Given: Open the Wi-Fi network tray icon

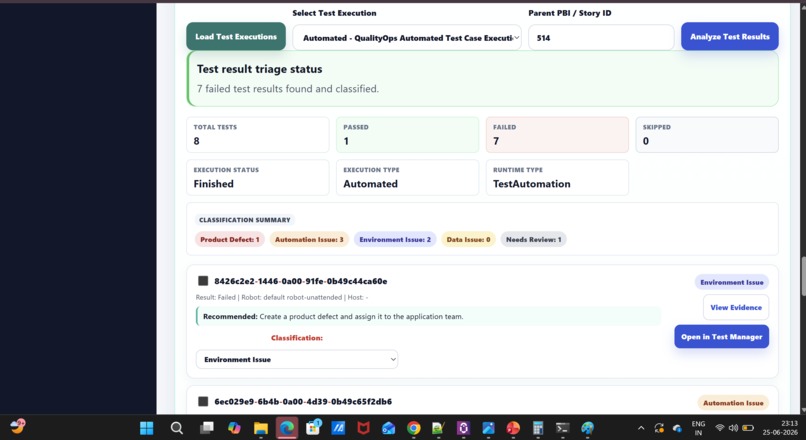Looking at the screenshot, I should point(720,428).
